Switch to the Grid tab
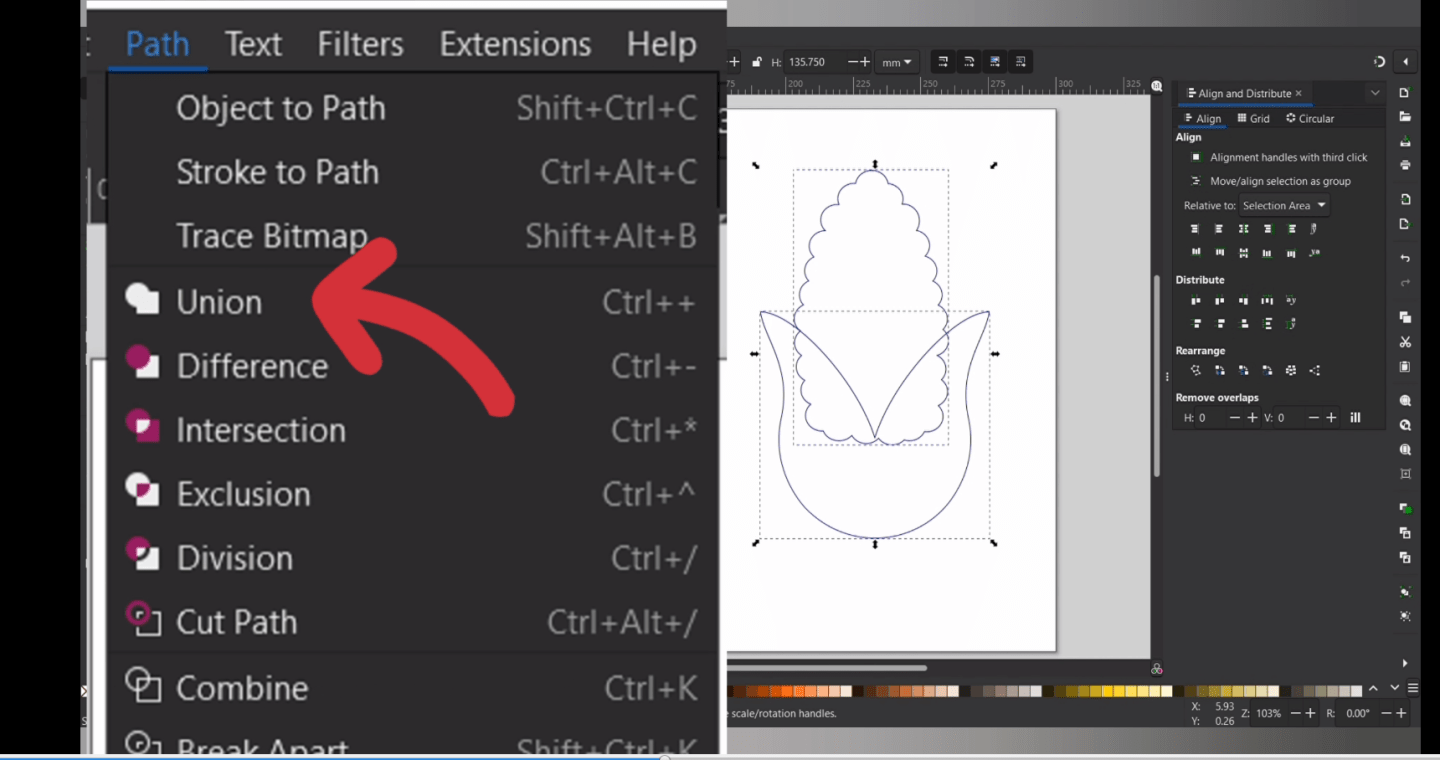The image size is (1440, 760). click(x=1254, y=118)
